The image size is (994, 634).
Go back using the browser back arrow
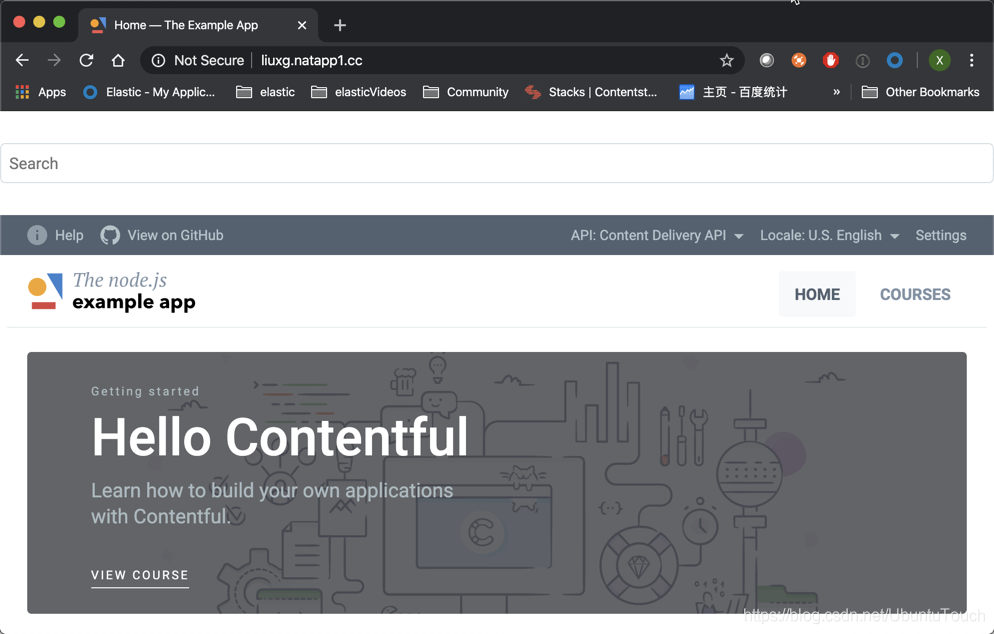pos(22,60)
